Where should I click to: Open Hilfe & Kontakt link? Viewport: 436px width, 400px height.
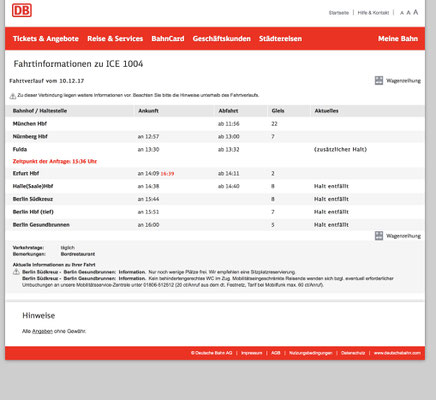tap(373, 13)
